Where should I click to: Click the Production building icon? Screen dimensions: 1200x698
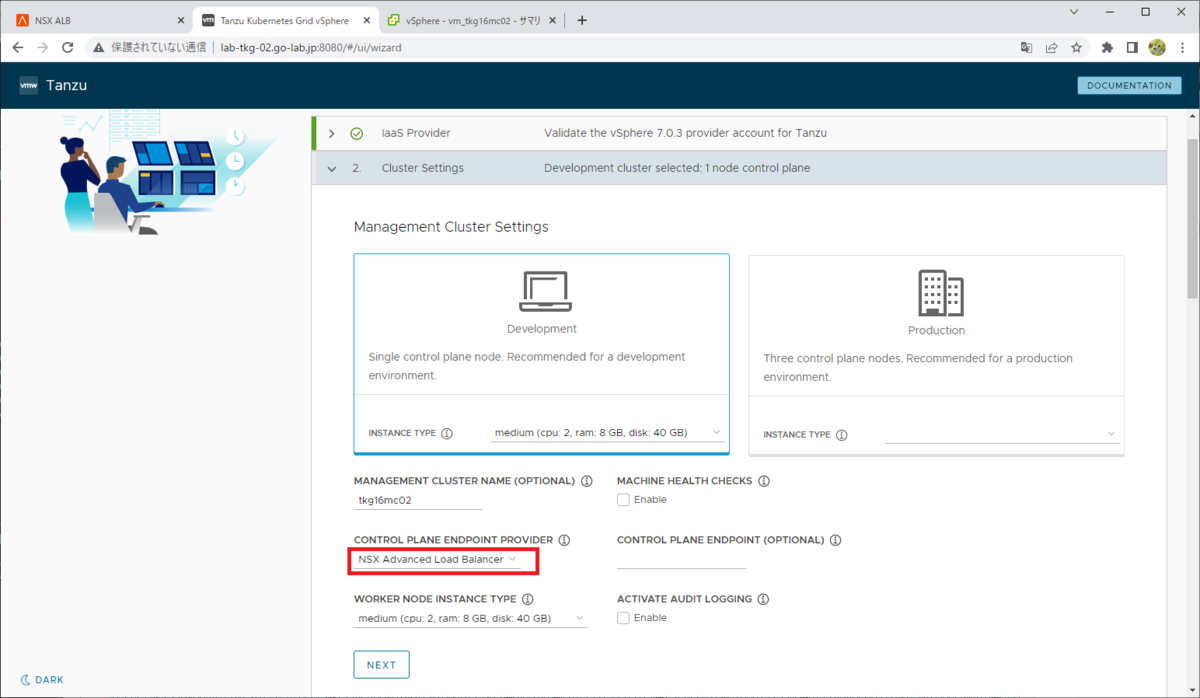click(940, 293)
